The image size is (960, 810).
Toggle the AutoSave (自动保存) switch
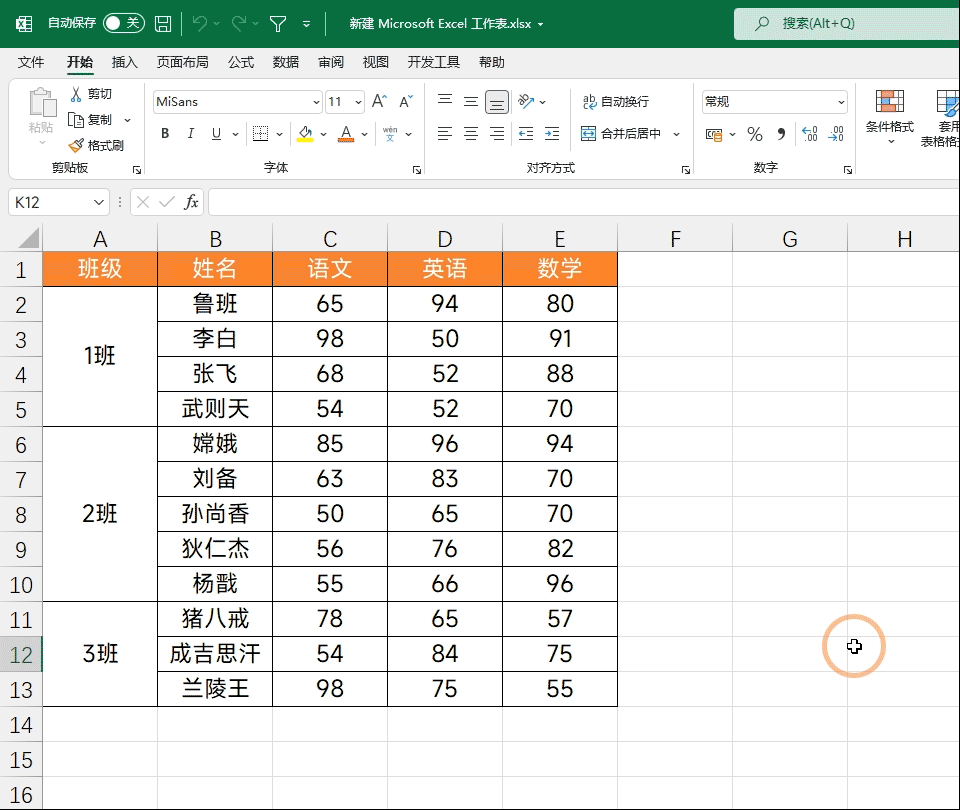click(x=123, y=23)
